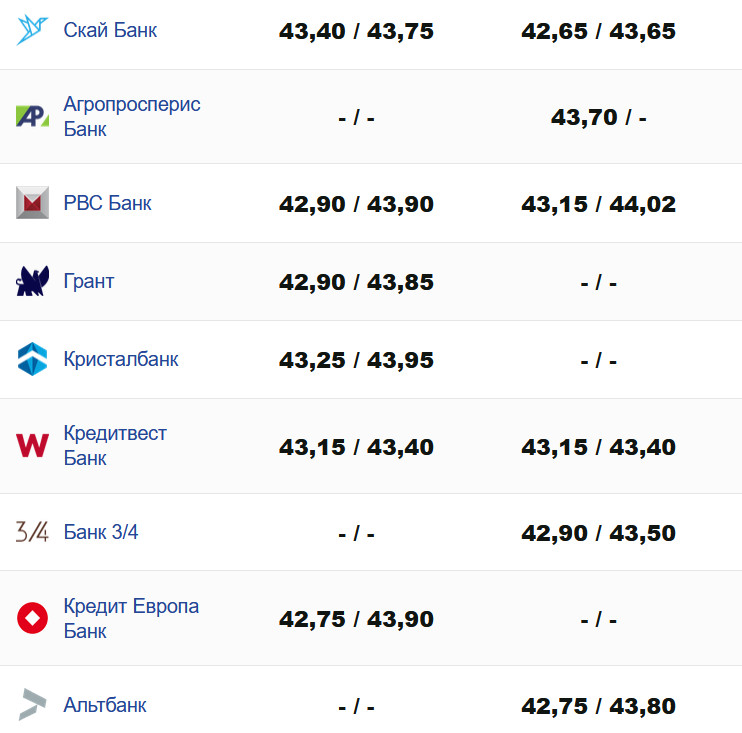This screenshot has height=733, width=742.
Task: Open the Грант bank link
Action: pyautogui.click(x=88, y=282)
